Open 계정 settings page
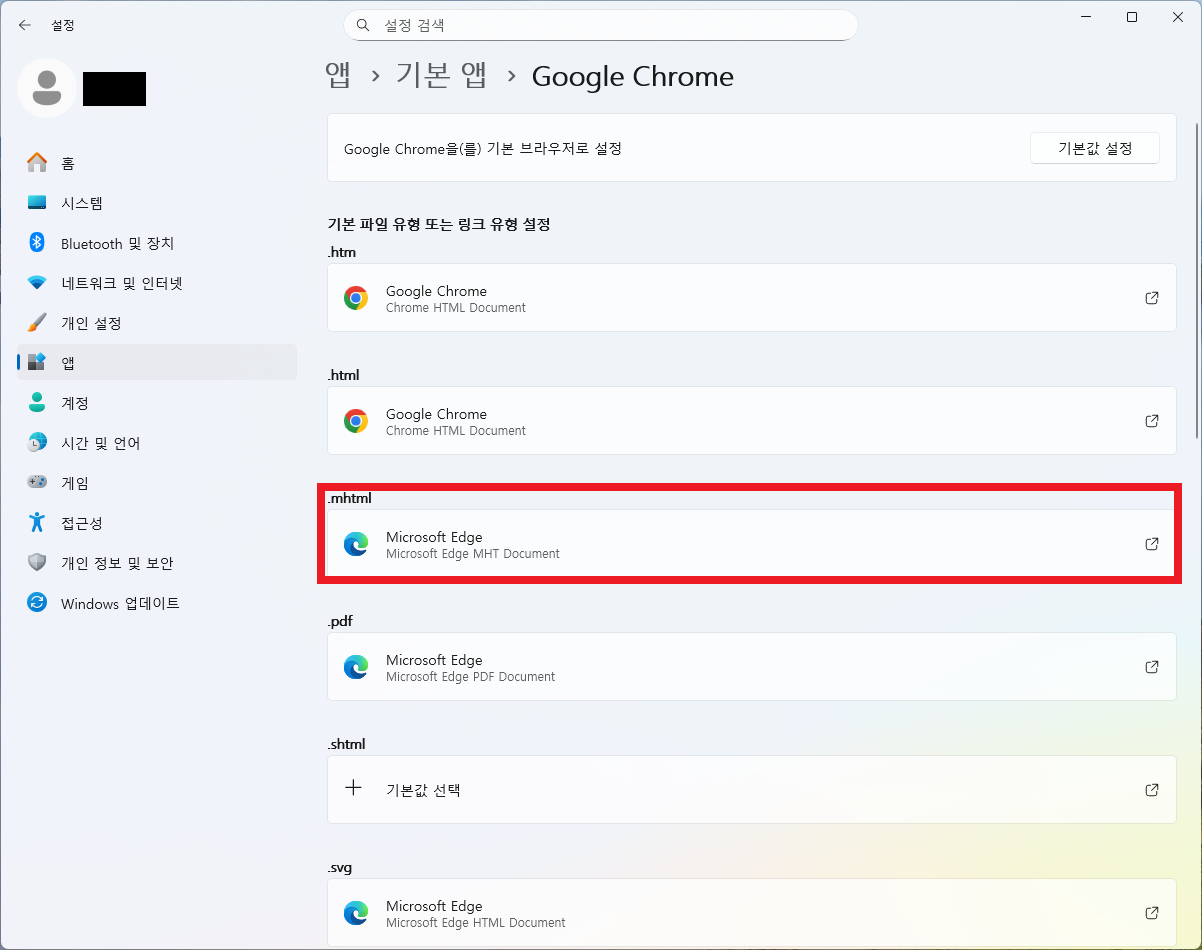Viewport: 1202px width, 950px height. point(157,403)
